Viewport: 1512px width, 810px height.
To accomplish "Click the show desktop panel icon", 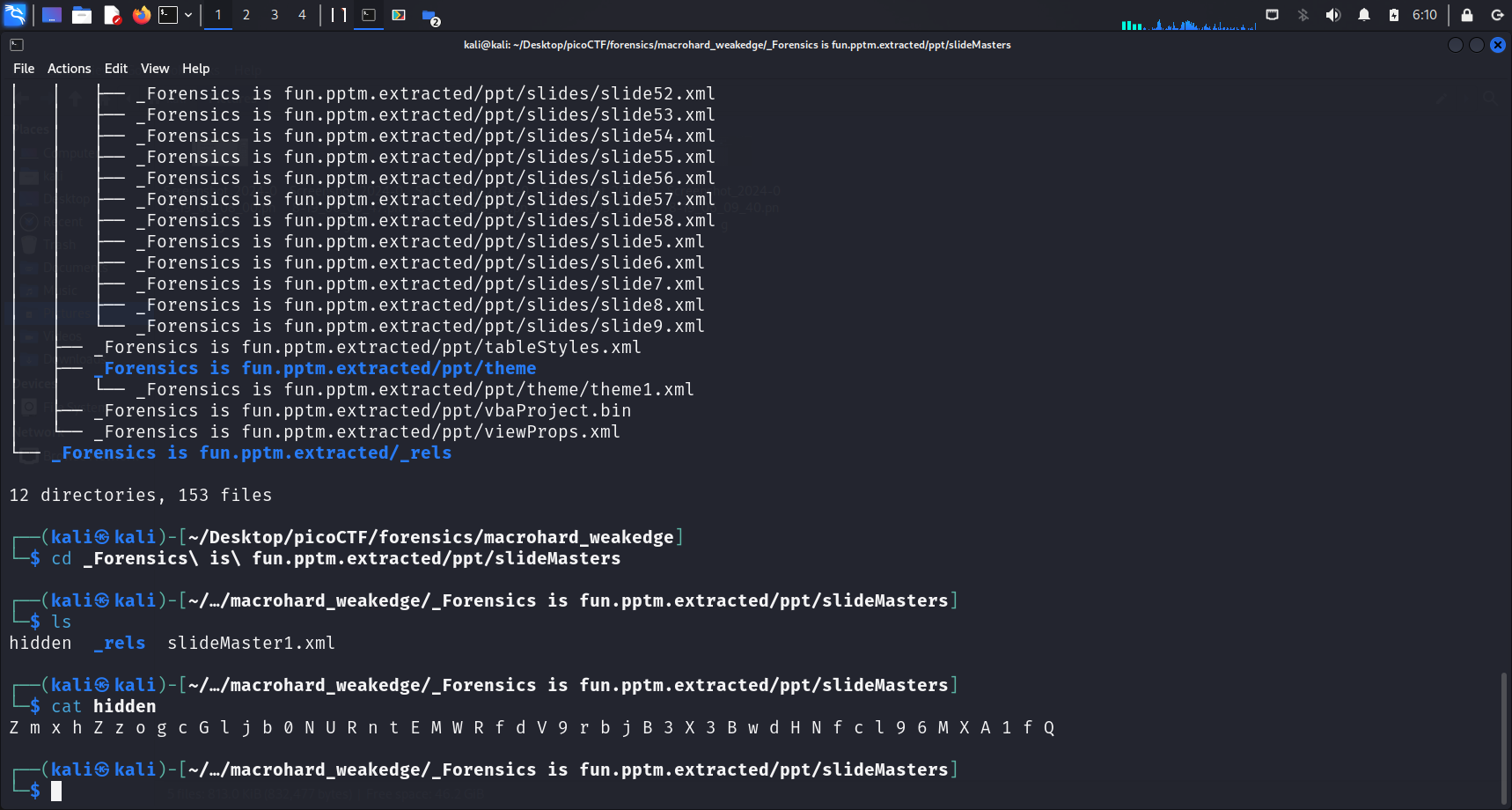I will (x=52, y=15).
